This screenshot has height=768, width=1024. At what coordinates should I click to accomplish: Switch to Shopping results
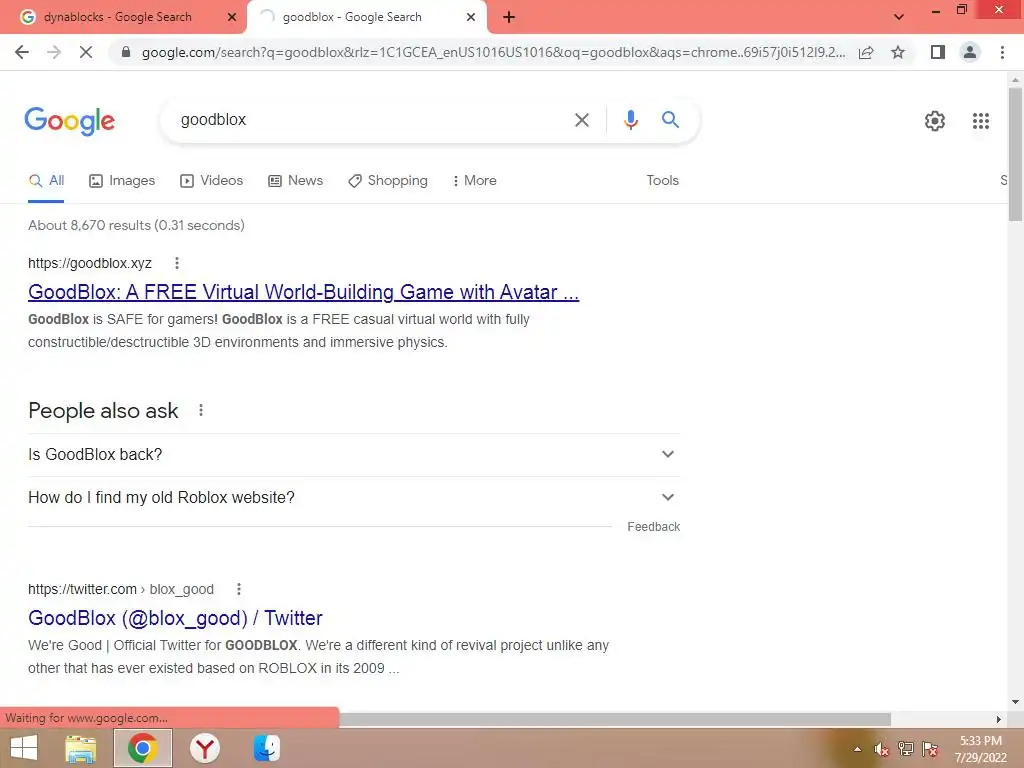click(388, 180)
